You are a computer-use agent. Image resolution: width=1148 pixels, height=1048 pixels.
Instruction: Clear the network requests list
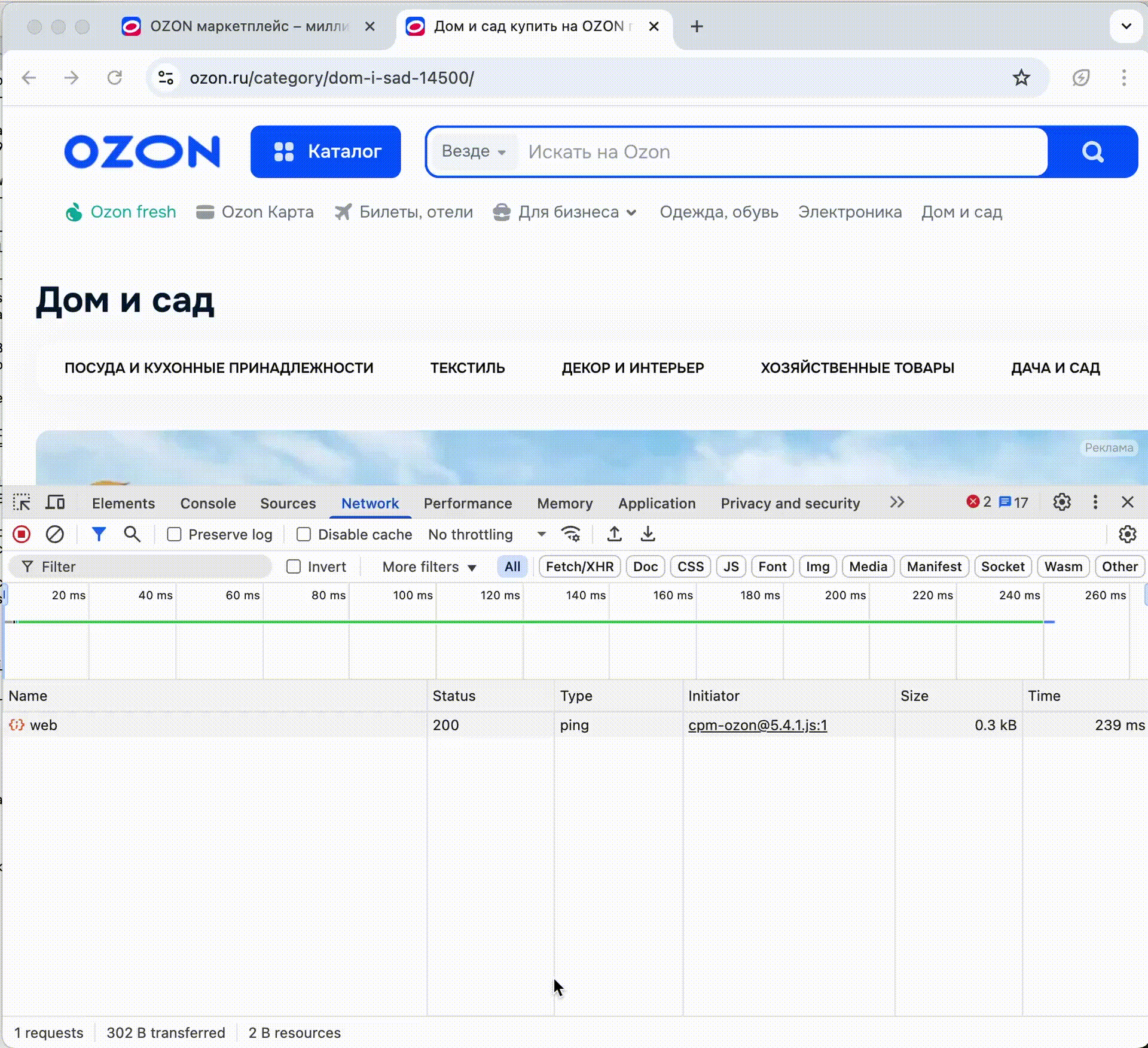[x=56, y=534]
